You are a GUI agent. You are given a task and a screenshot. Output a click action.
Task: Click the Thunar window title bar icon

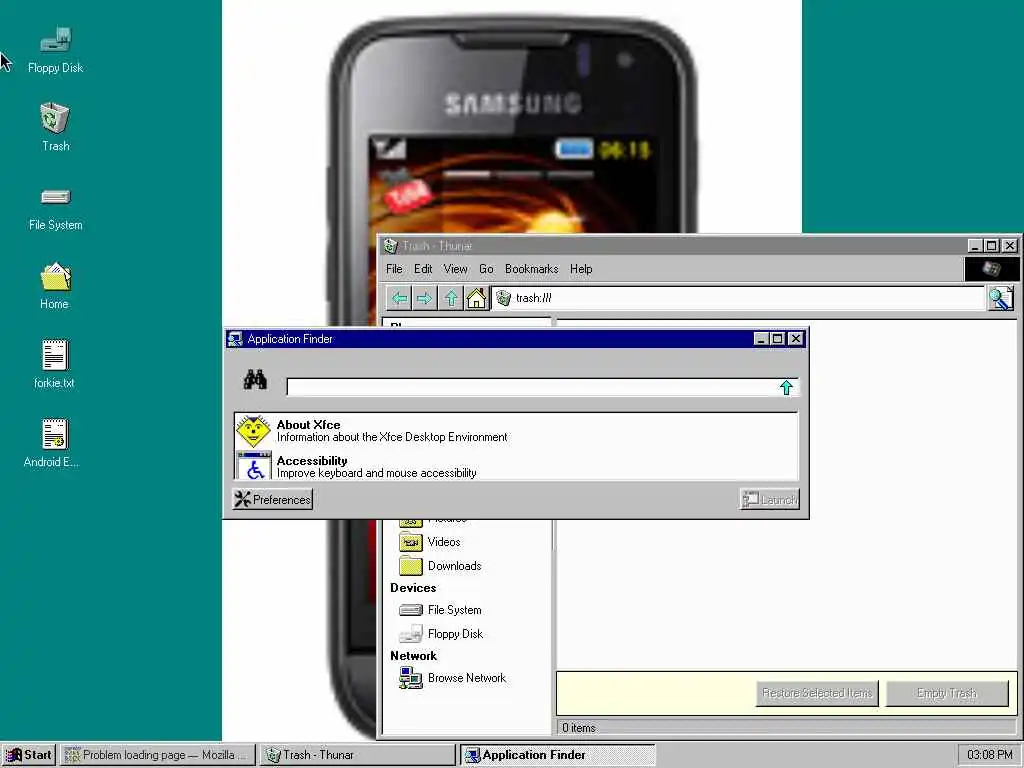[391, 246]
